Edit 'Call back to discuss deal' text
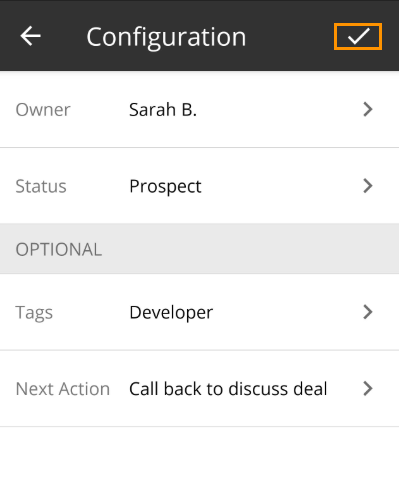Image resolution: width=399 pixels, height=477 pixels. tap(228, 389)
